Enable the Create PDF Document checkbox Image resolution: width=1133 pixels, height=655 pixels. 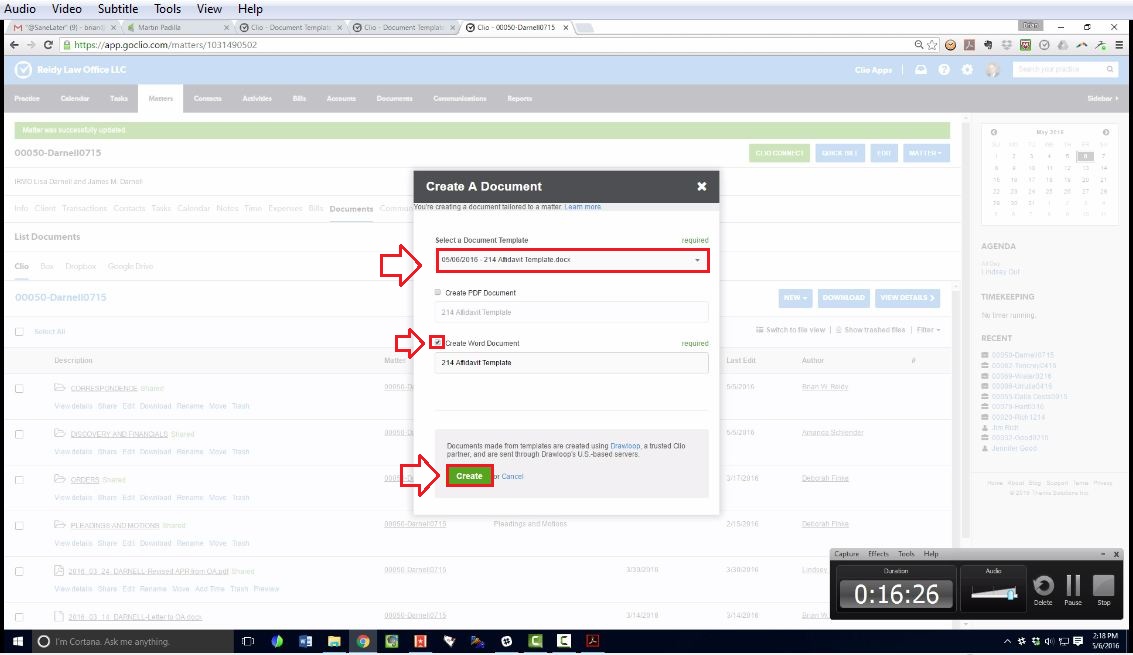(x=439, y=293)
